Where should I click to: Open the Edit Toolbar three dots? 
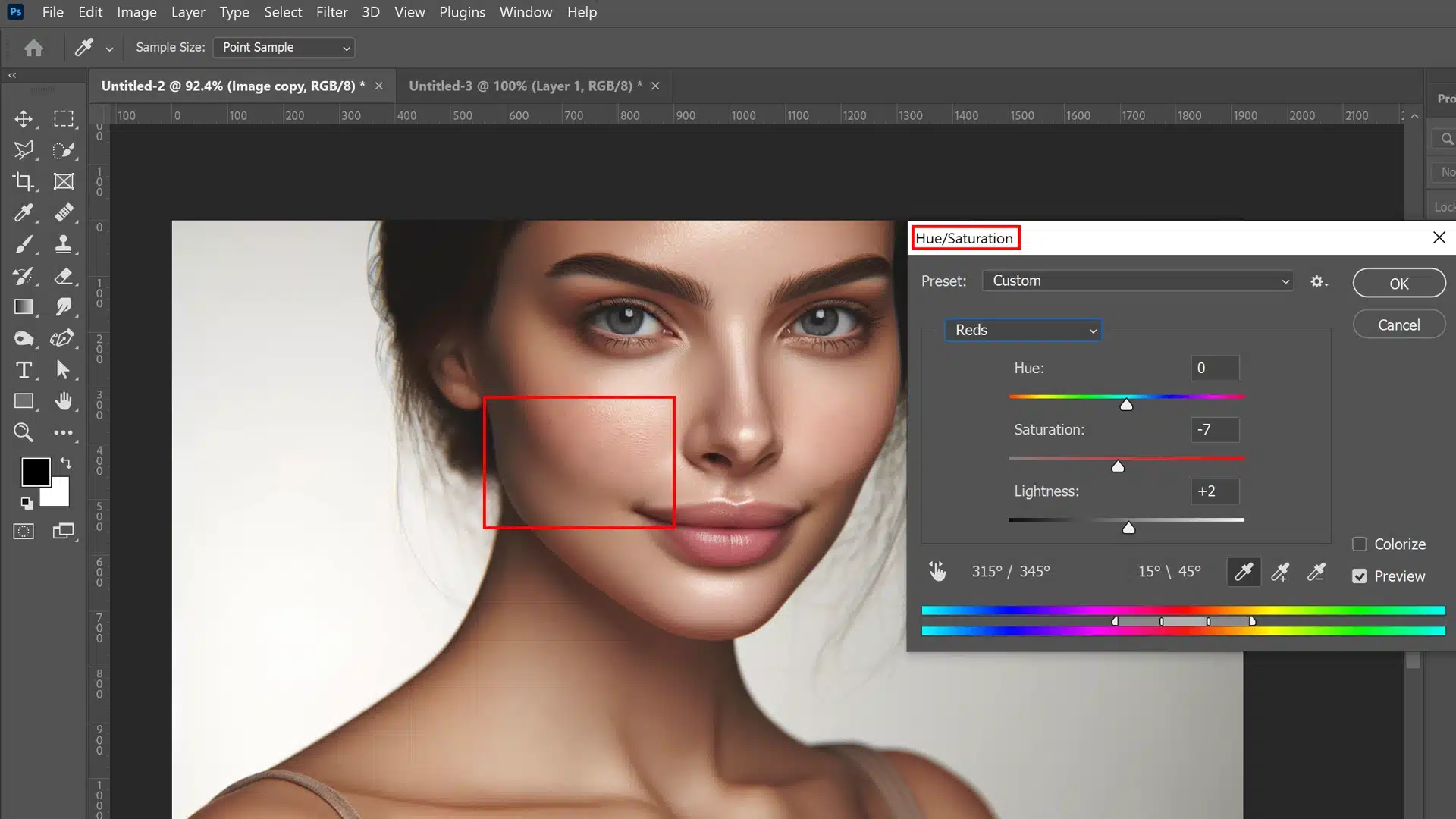64,433
